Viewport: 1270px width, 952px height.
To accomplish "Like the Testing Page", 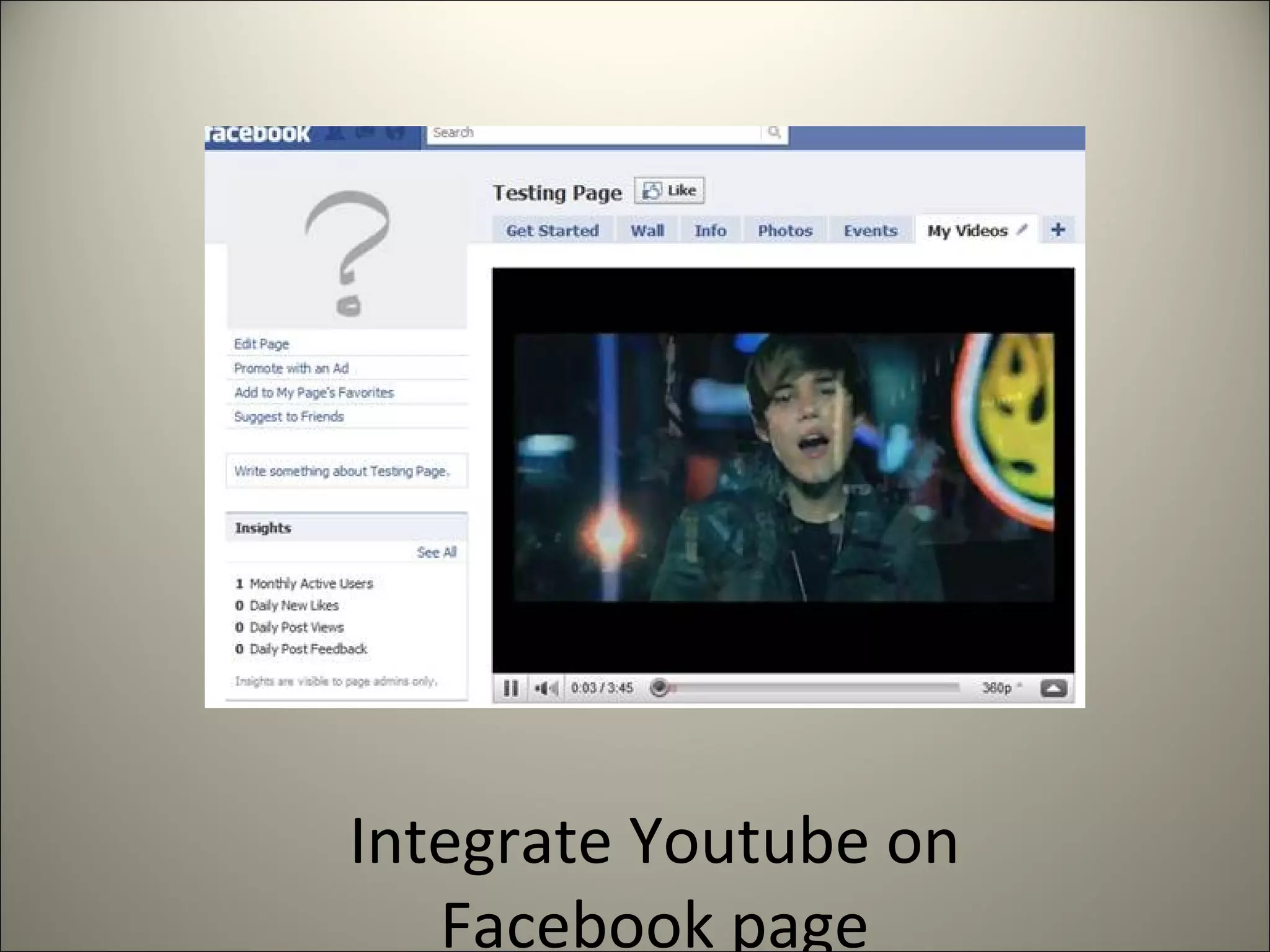I will (x=669, y=190).
